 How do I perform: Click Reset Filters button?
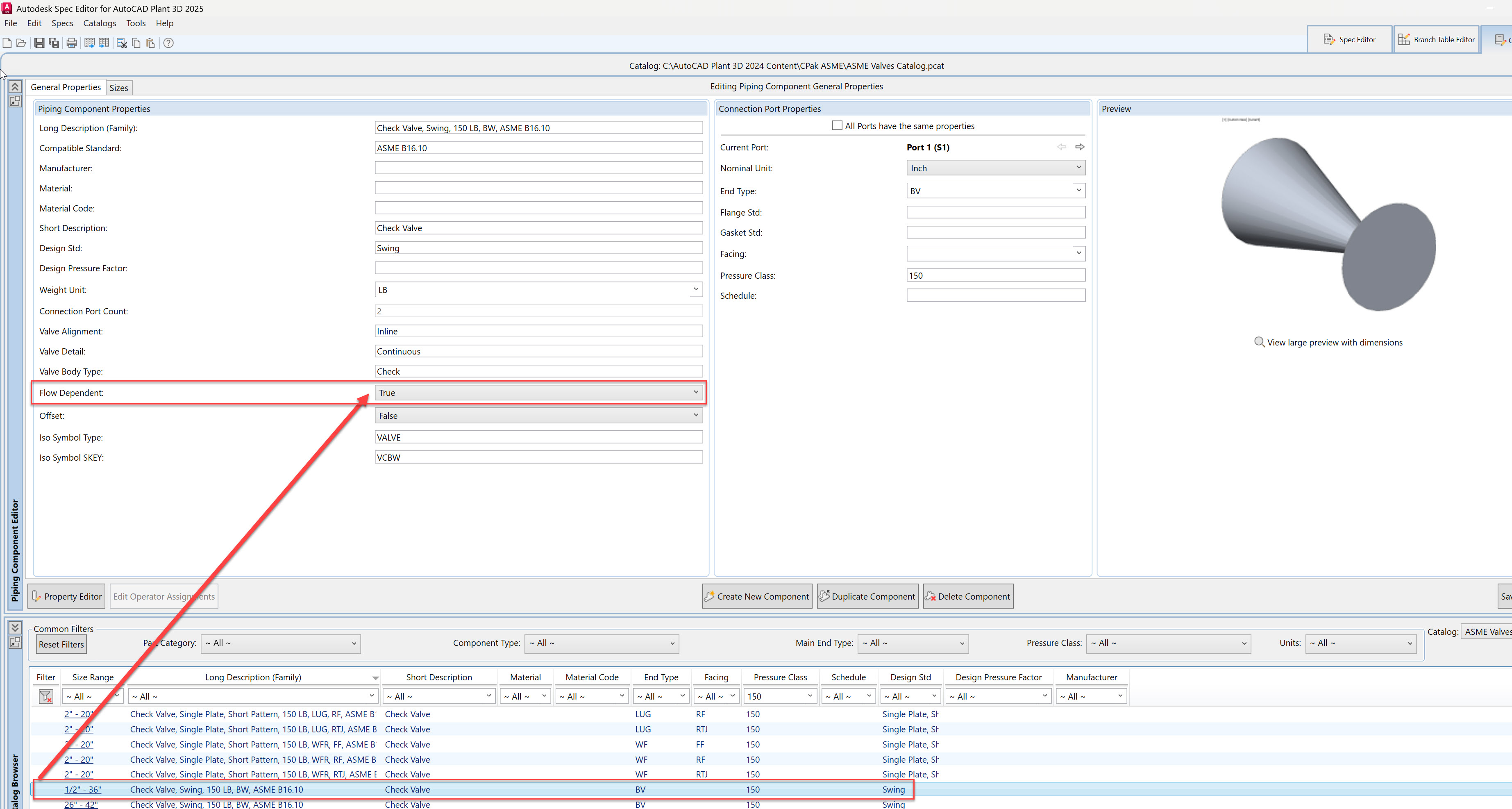(61, 645)
